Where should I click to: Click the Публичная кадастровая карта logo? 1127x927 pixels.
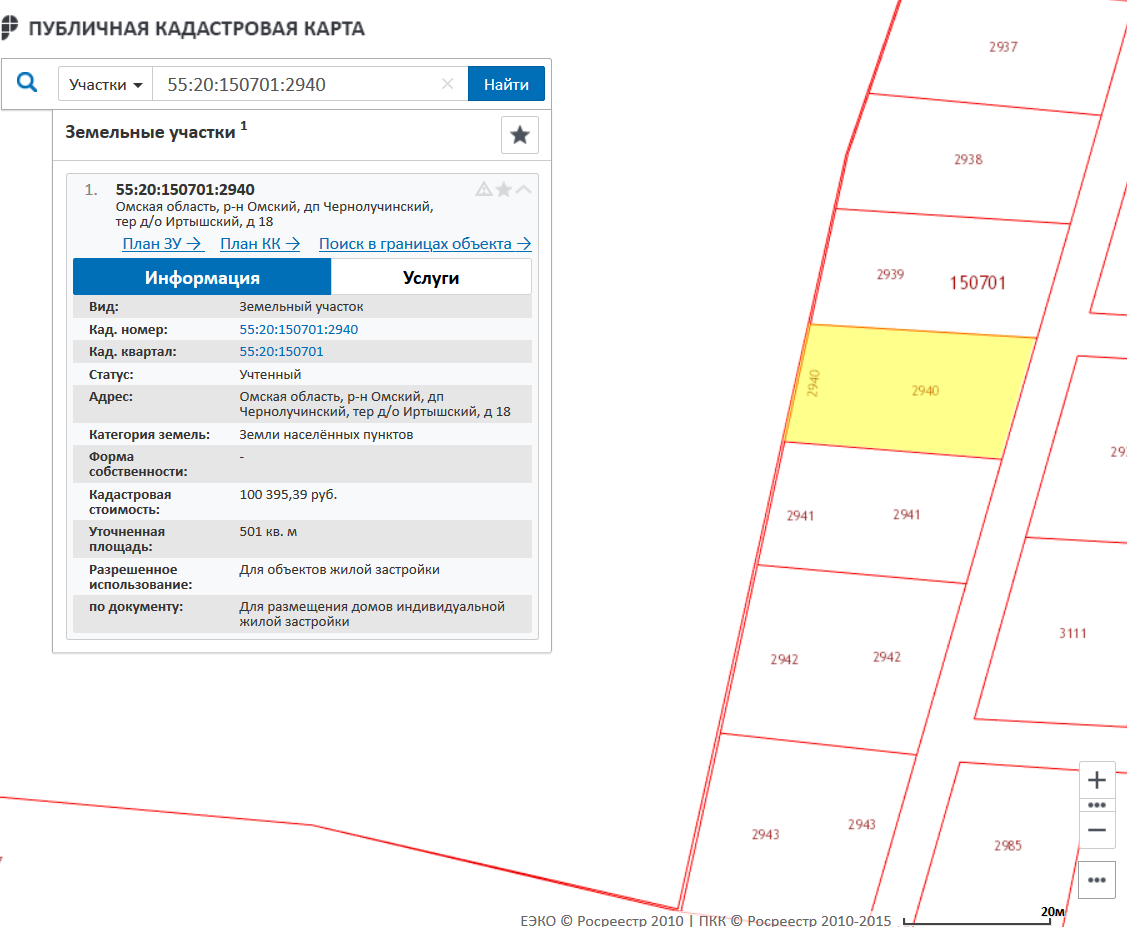pos(9,27)
